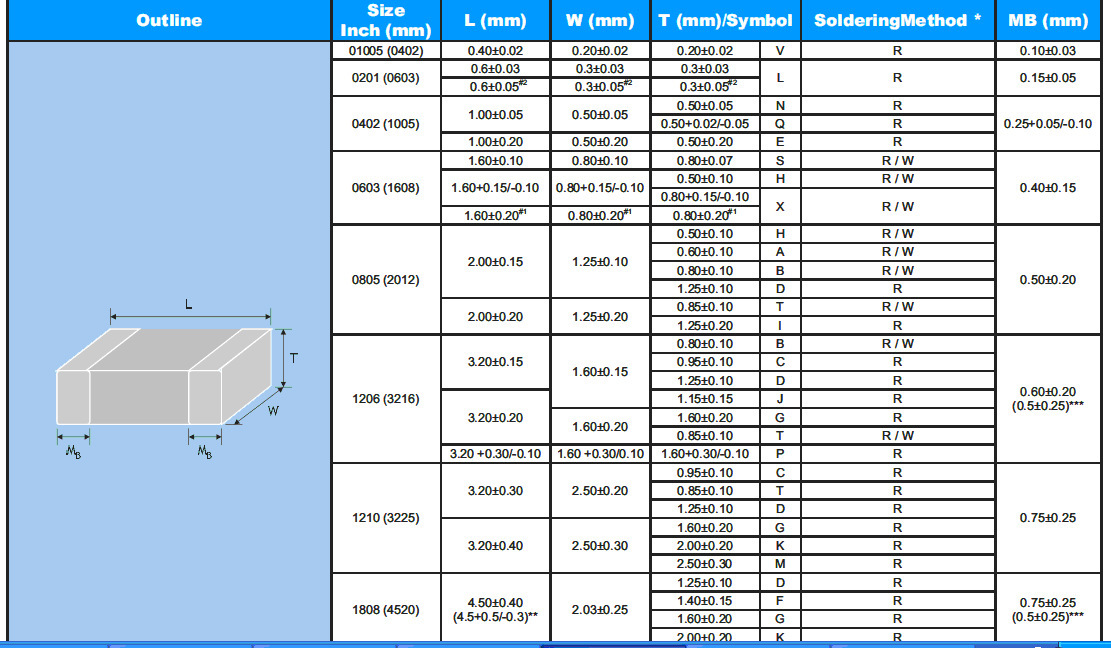Click the 1206 (3216) size cell
The image size is (1111, 648).
(386, 399)
